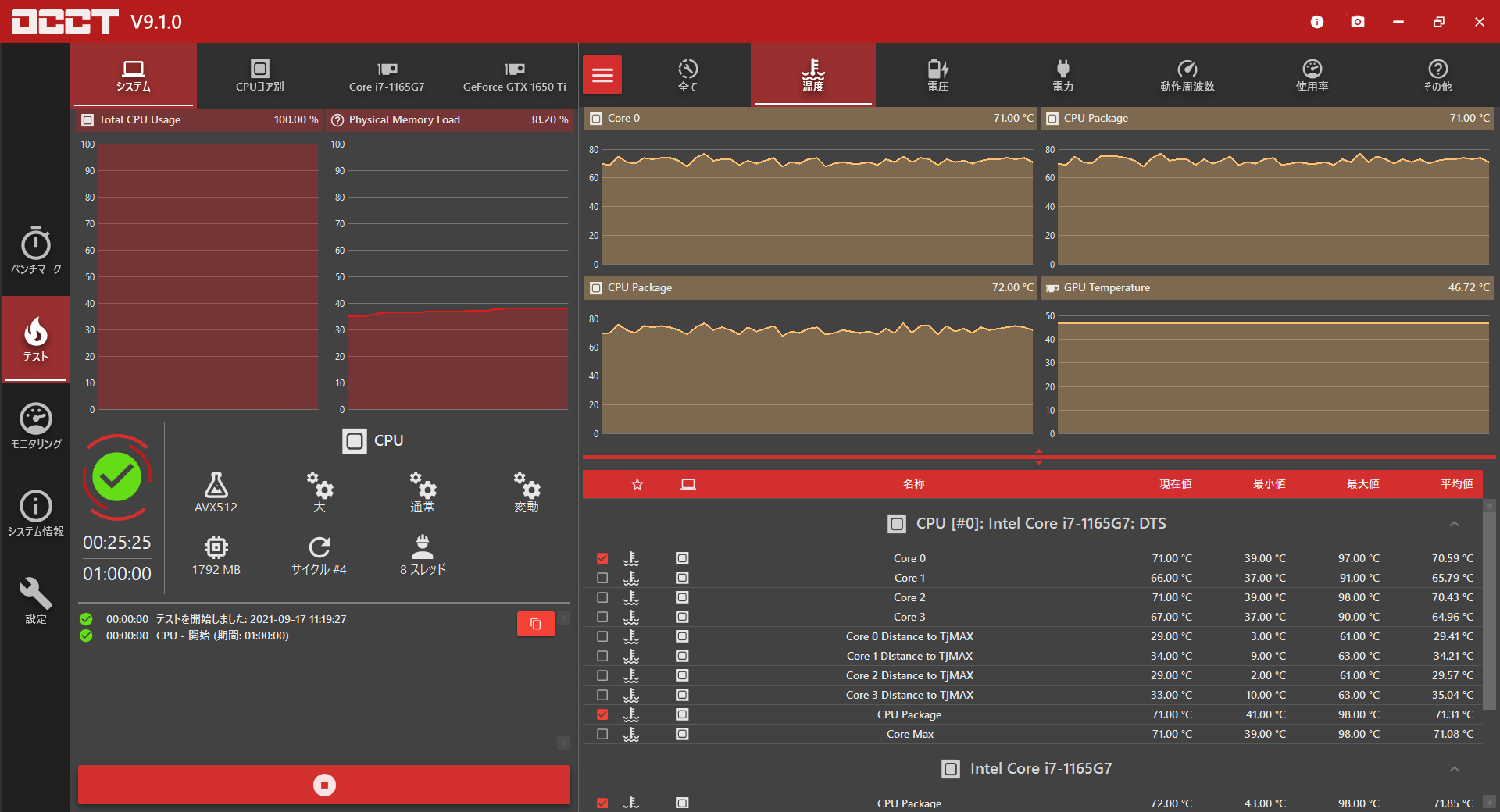Click graph square icon in Core 3 Distance to TjMAX row
1500x812 pixels.
(682, 695)
